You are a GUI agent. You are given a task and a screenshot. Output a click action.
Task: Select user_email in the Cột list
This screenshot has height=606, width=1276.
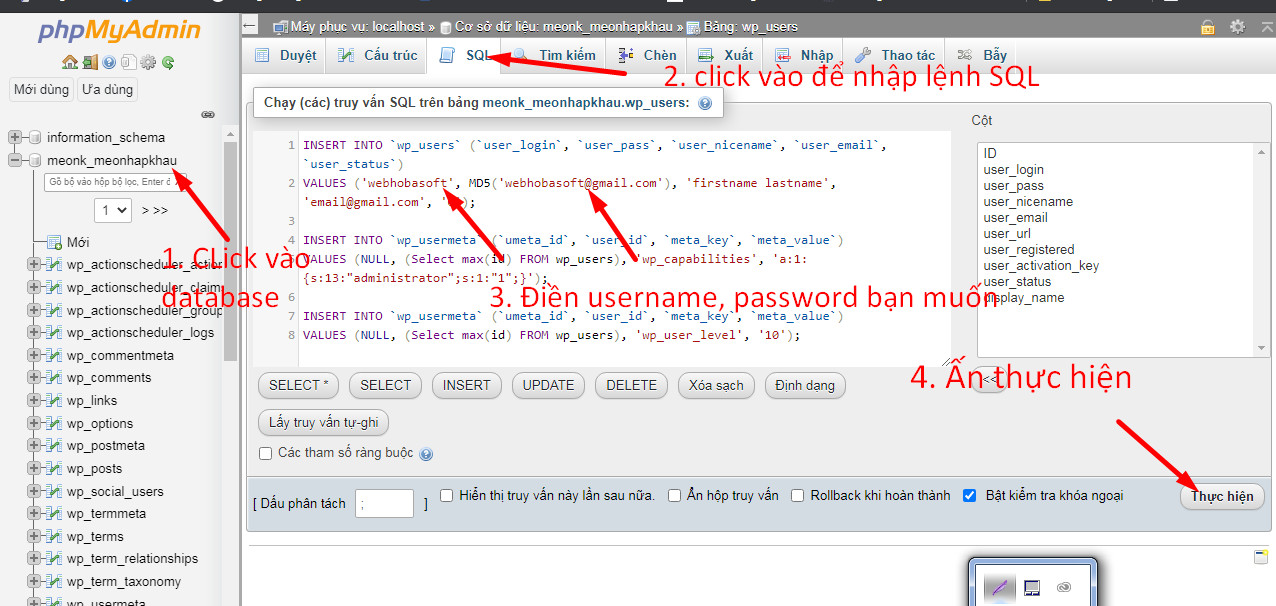coord(1016,218)
